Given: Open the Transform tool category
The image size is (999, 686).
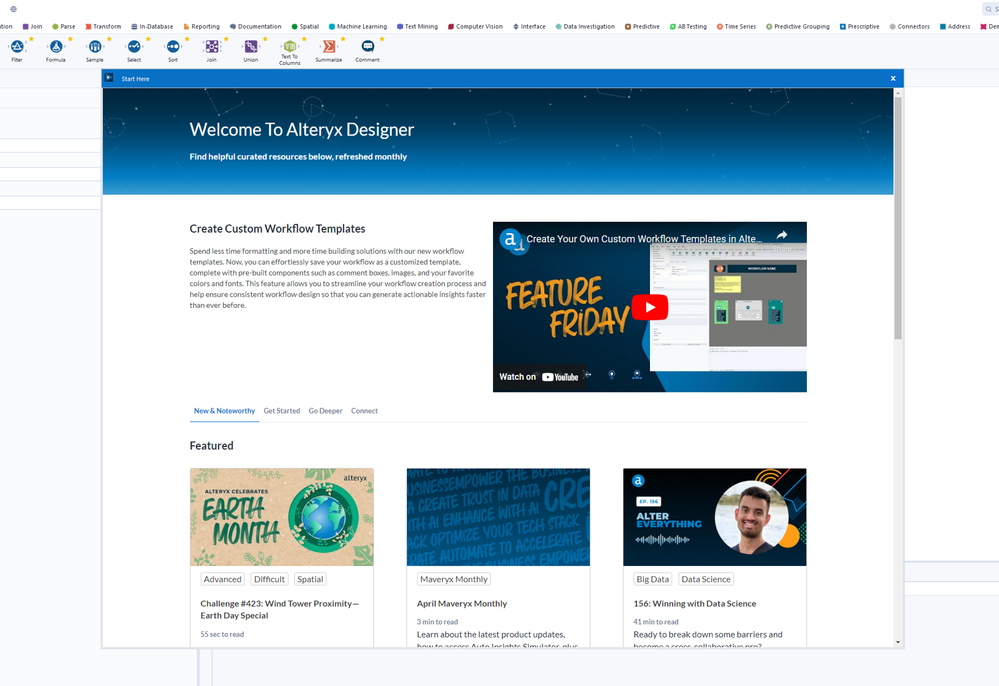Looking at the screenshot, I should 103,27.
